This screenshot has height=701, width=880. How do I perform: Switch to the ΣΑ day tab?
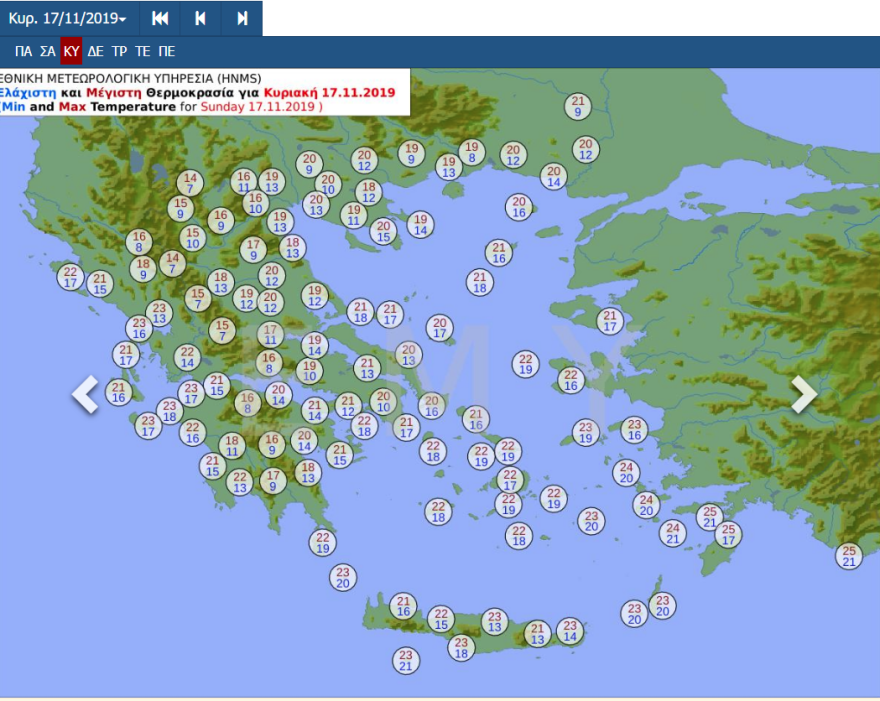coord(47,52)
